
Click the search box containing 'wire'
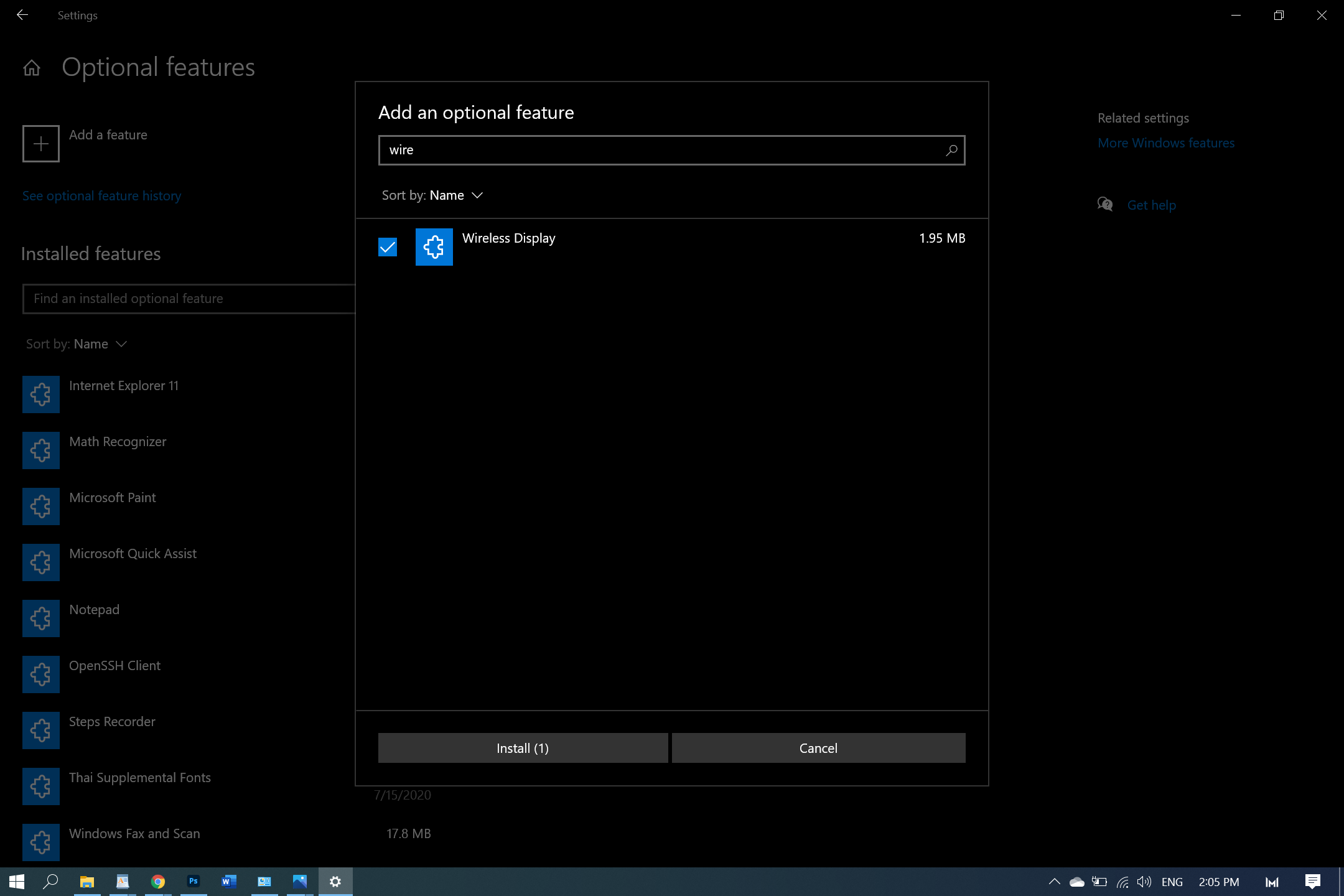click(x=671, y=150)
